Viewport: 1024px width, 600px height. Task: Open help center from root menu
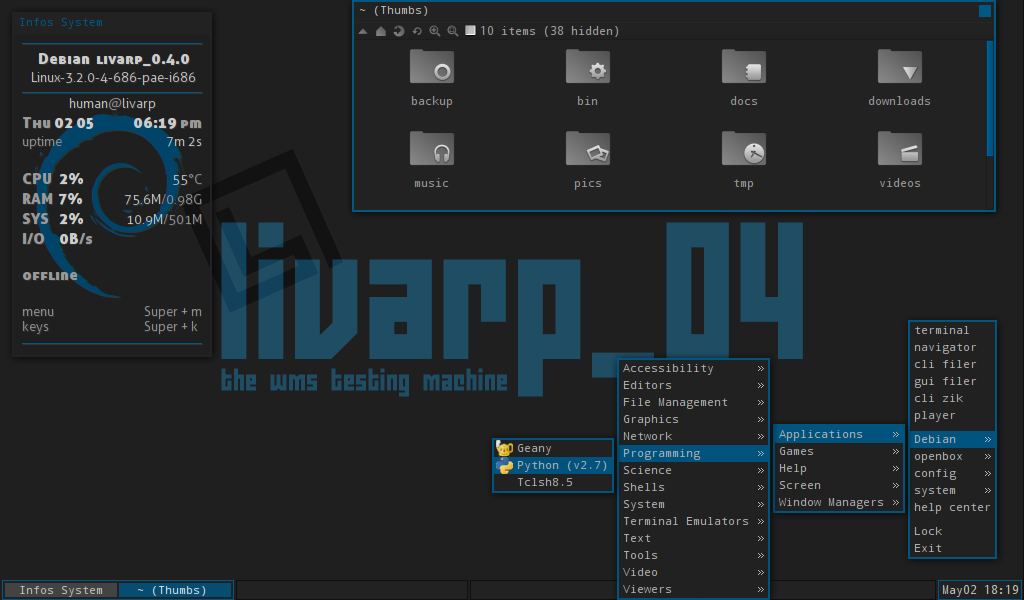(952, 507)
